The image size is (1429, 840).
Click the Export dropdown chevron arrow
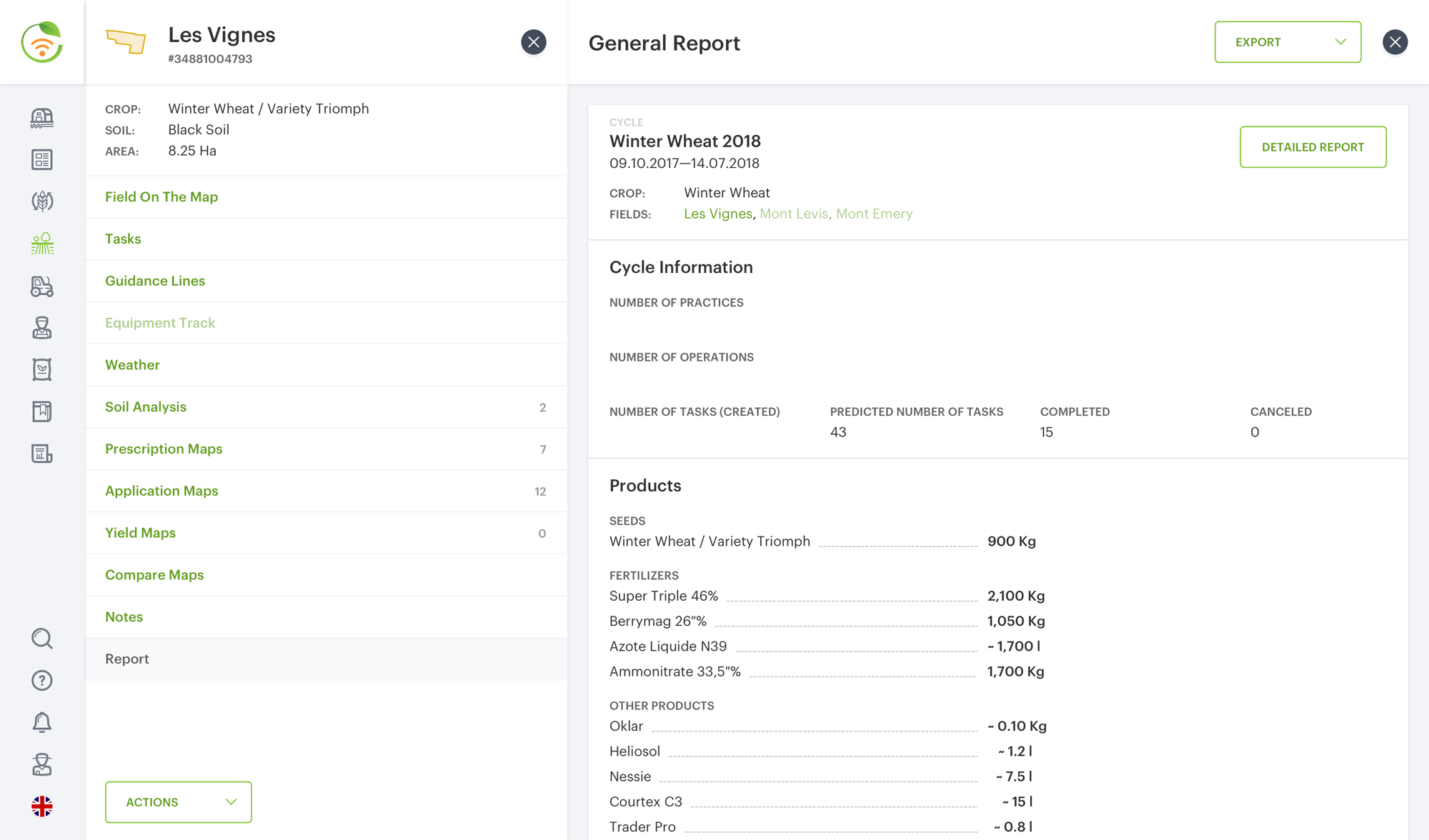click(1340, 42)
